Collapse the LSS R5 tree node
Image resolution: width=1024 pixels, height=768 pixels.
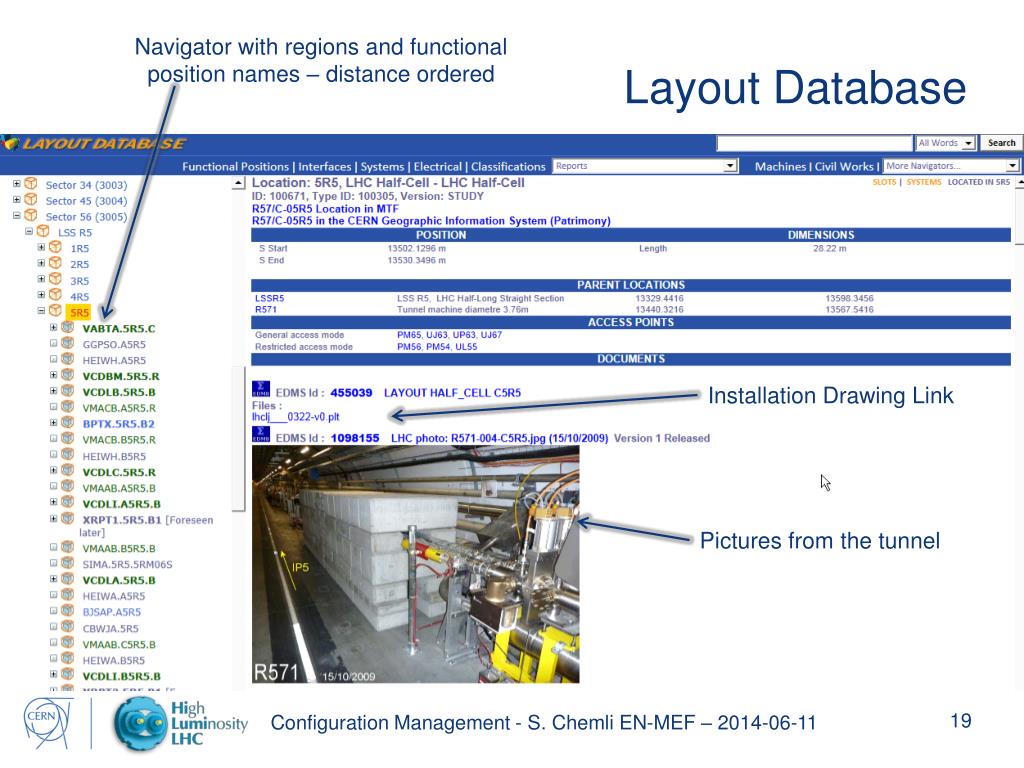click(x=29, y=231)
